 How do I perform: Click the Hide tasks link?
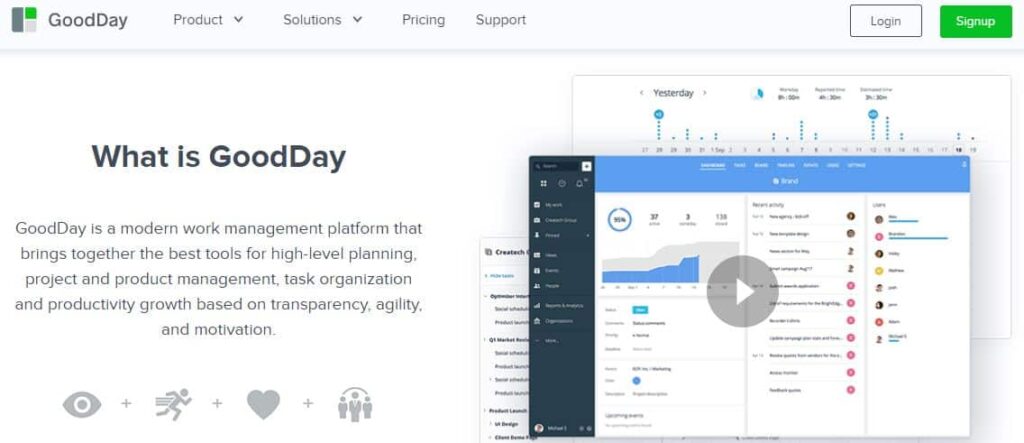point(500,276)
